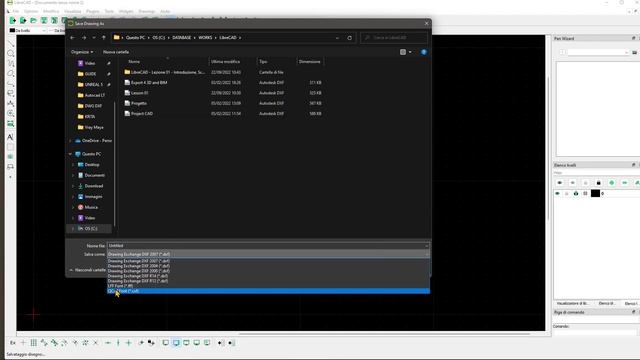Choose Drawing Exchange DXF R14 option

click(x=269, y=276)
